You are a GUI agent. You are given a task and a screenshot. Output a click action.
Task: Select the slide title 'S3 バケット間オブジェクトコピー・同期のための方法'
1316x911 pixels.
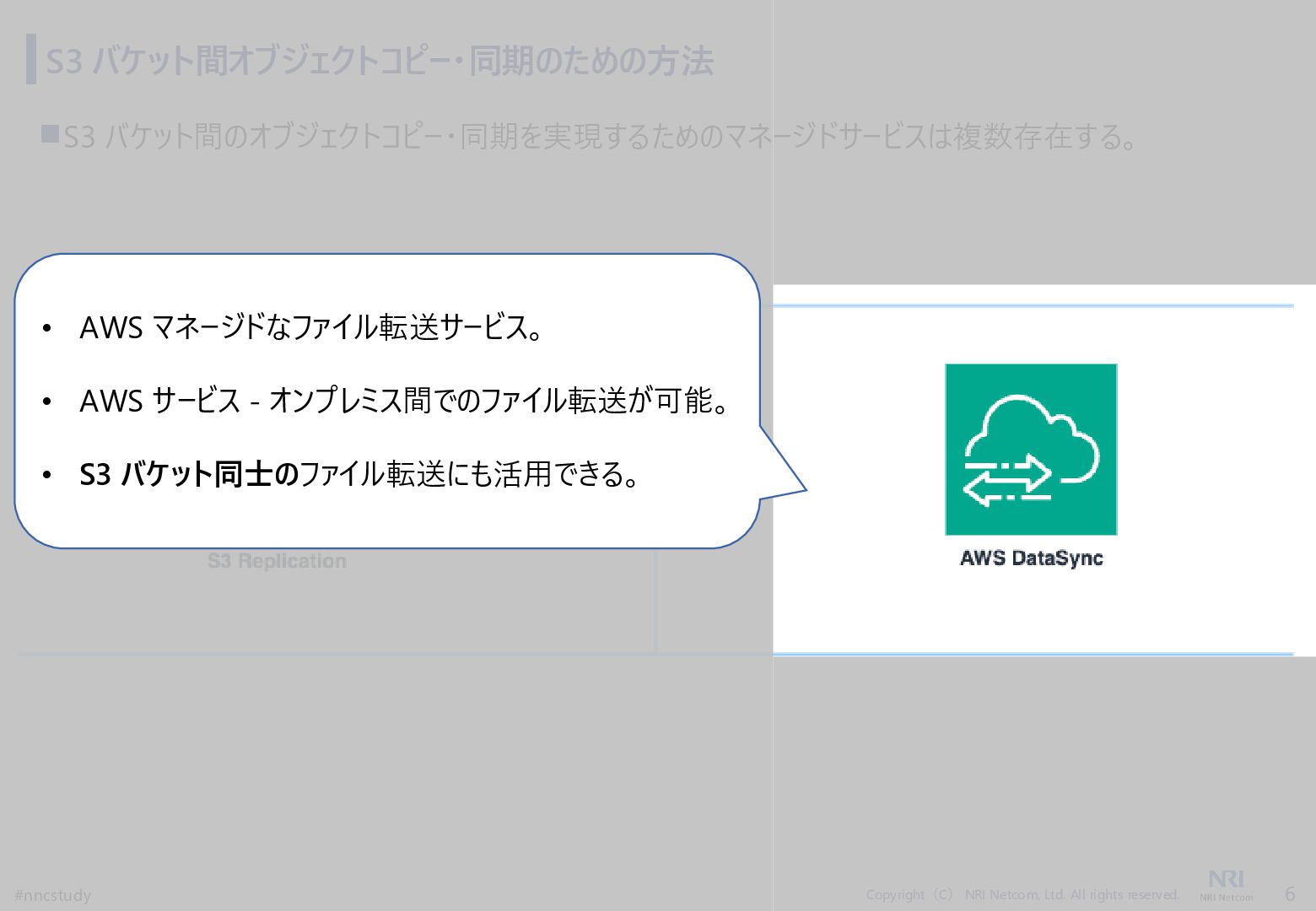[380, 62]
